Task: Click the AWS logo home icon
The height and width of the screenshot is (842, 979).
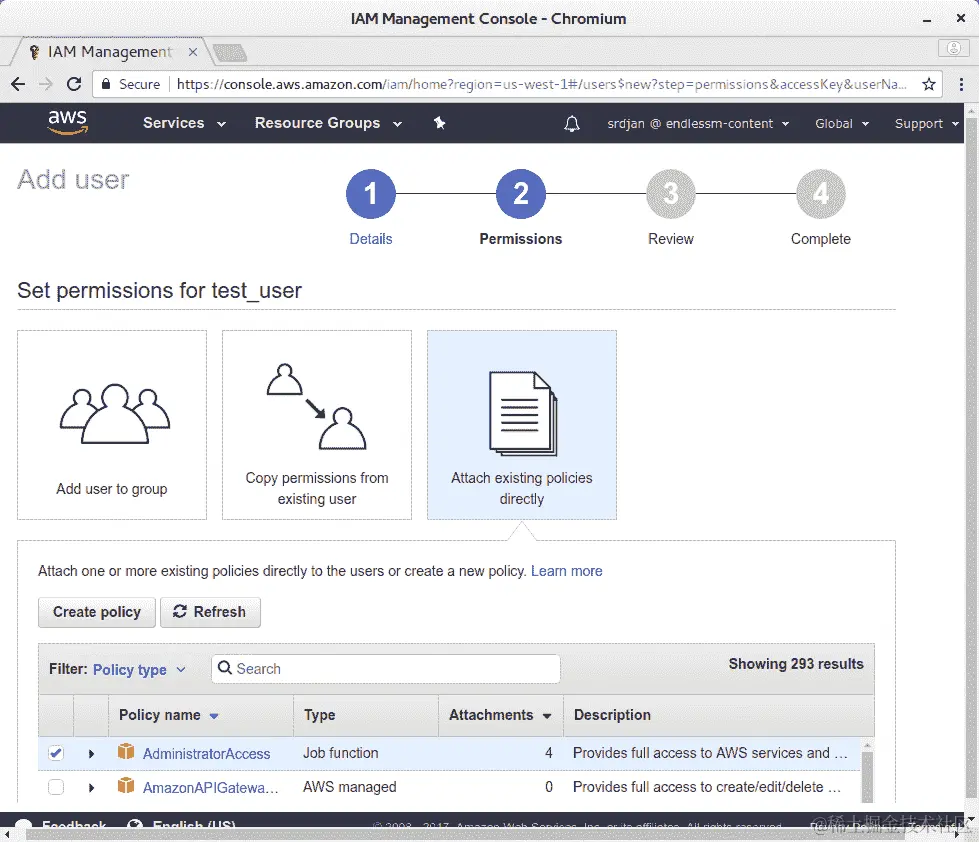Action: point(67,122)
